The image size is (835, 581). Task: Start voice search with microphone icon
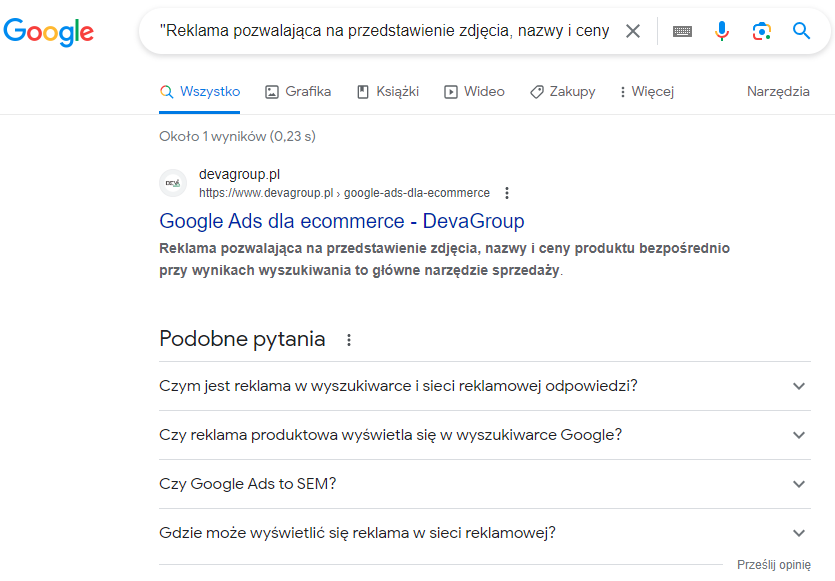tap(722, 31)
